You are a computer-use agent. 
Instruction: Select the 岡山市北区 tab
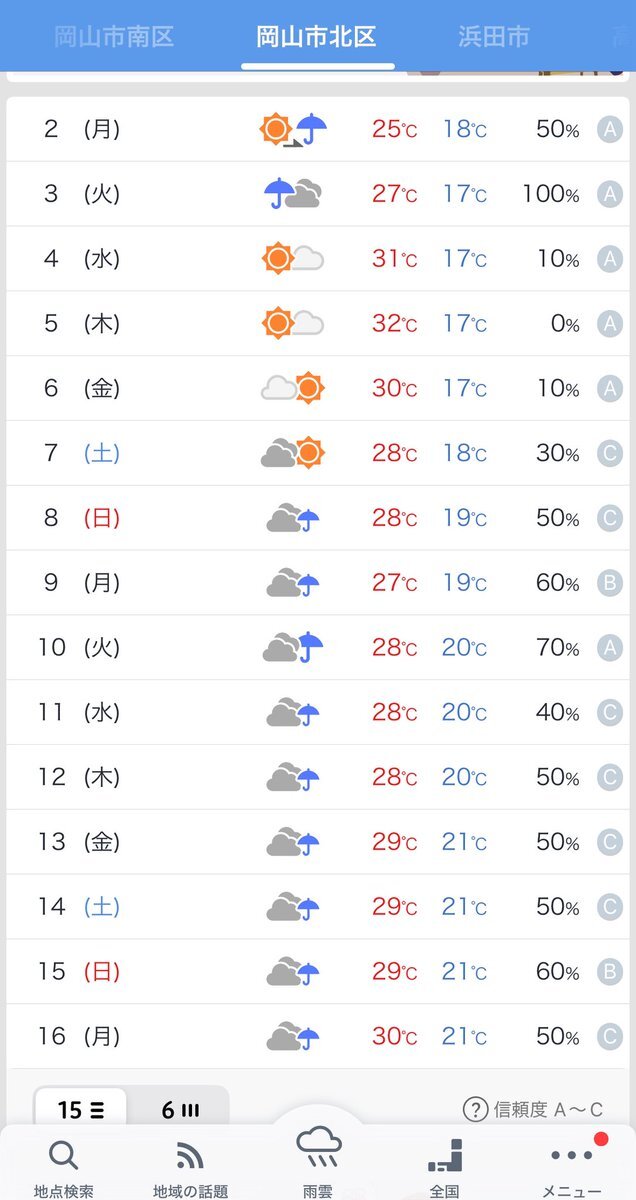pos(317,37)
